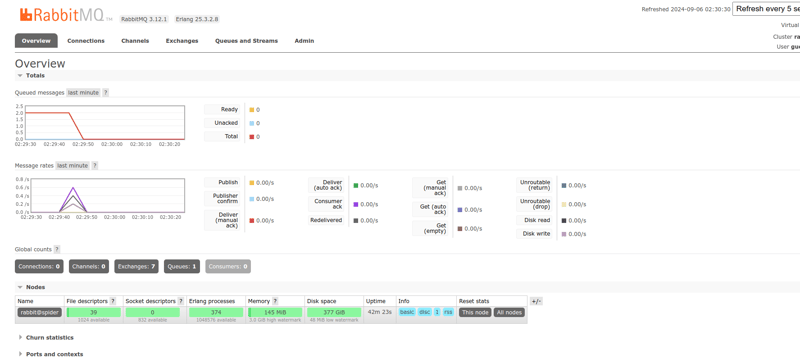This screenshot has width=800, height=363.
Task: Click the Consumers: 0 count button
Action: [228, 267]
